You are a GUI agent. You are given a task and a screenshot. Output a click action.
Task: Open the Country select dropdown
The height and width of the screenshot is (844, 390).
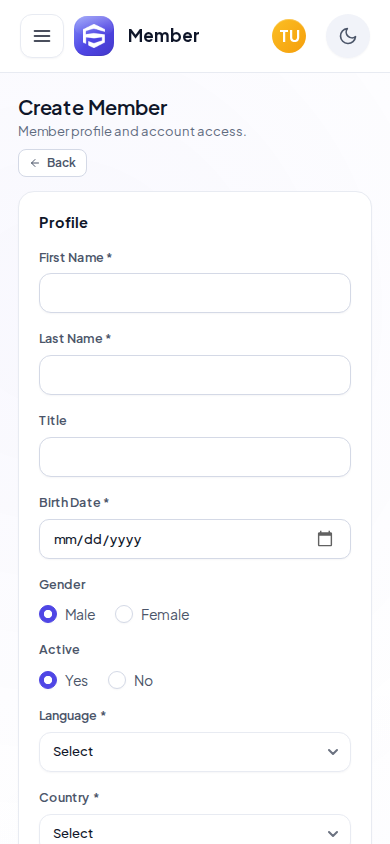tap(195, 829)
